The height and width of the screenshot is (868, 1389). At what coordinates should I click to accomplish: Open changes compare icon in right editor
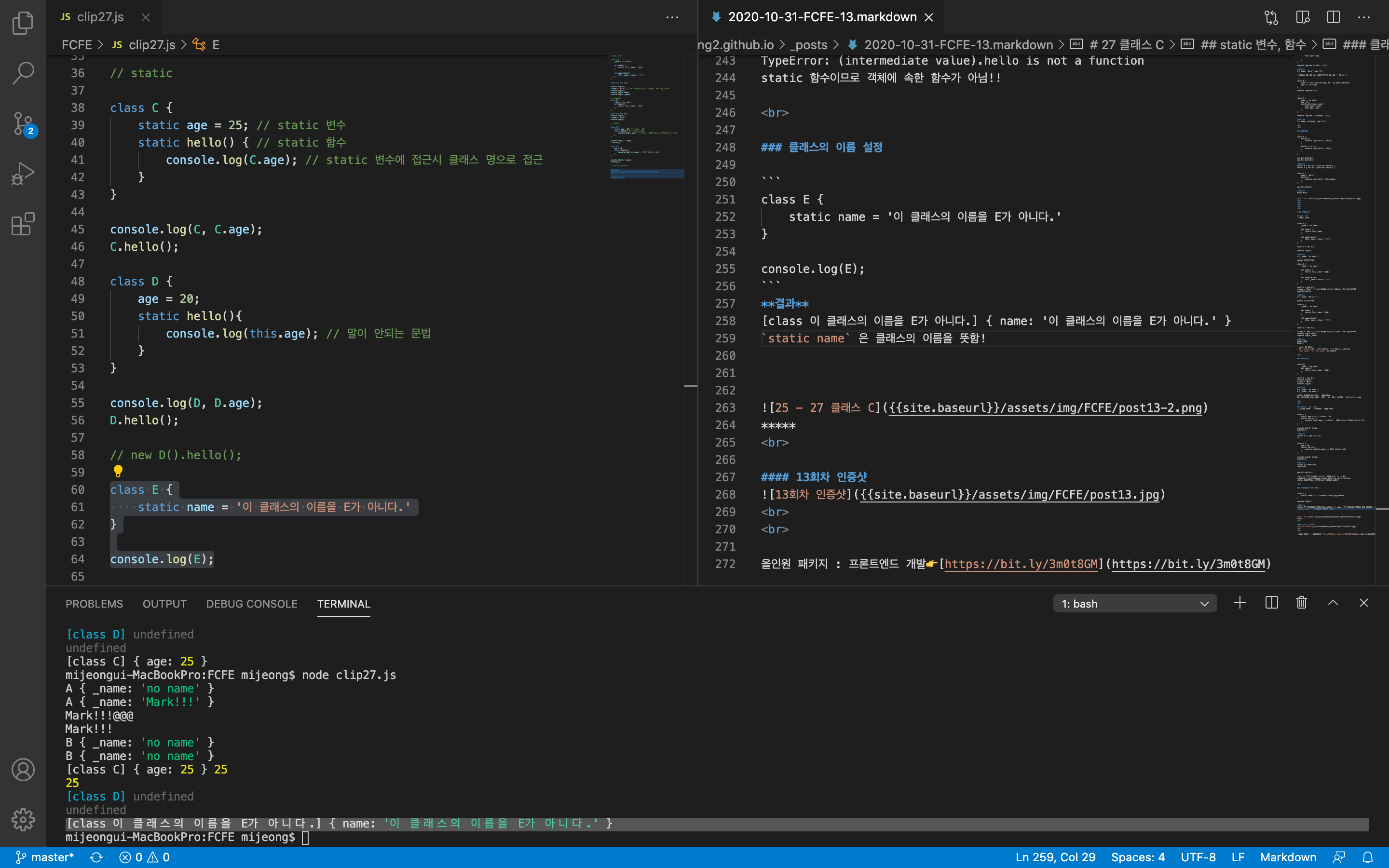tap(1271, 17)
